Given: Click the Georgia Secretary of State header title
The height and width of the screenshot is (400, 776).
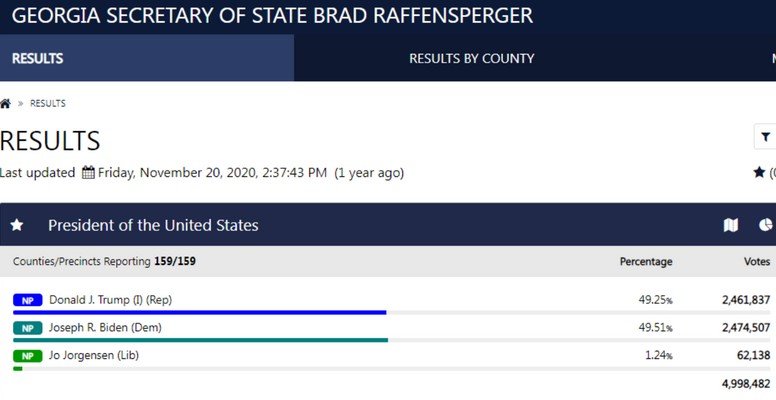Looking at the screenshot, I should tap(272, 15).
